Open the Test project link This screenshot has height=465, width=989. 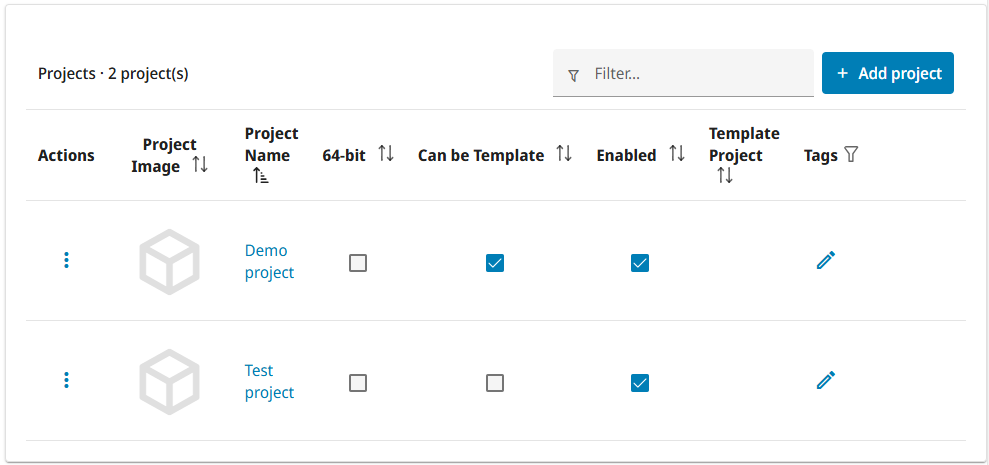click(x=269, y=382)
